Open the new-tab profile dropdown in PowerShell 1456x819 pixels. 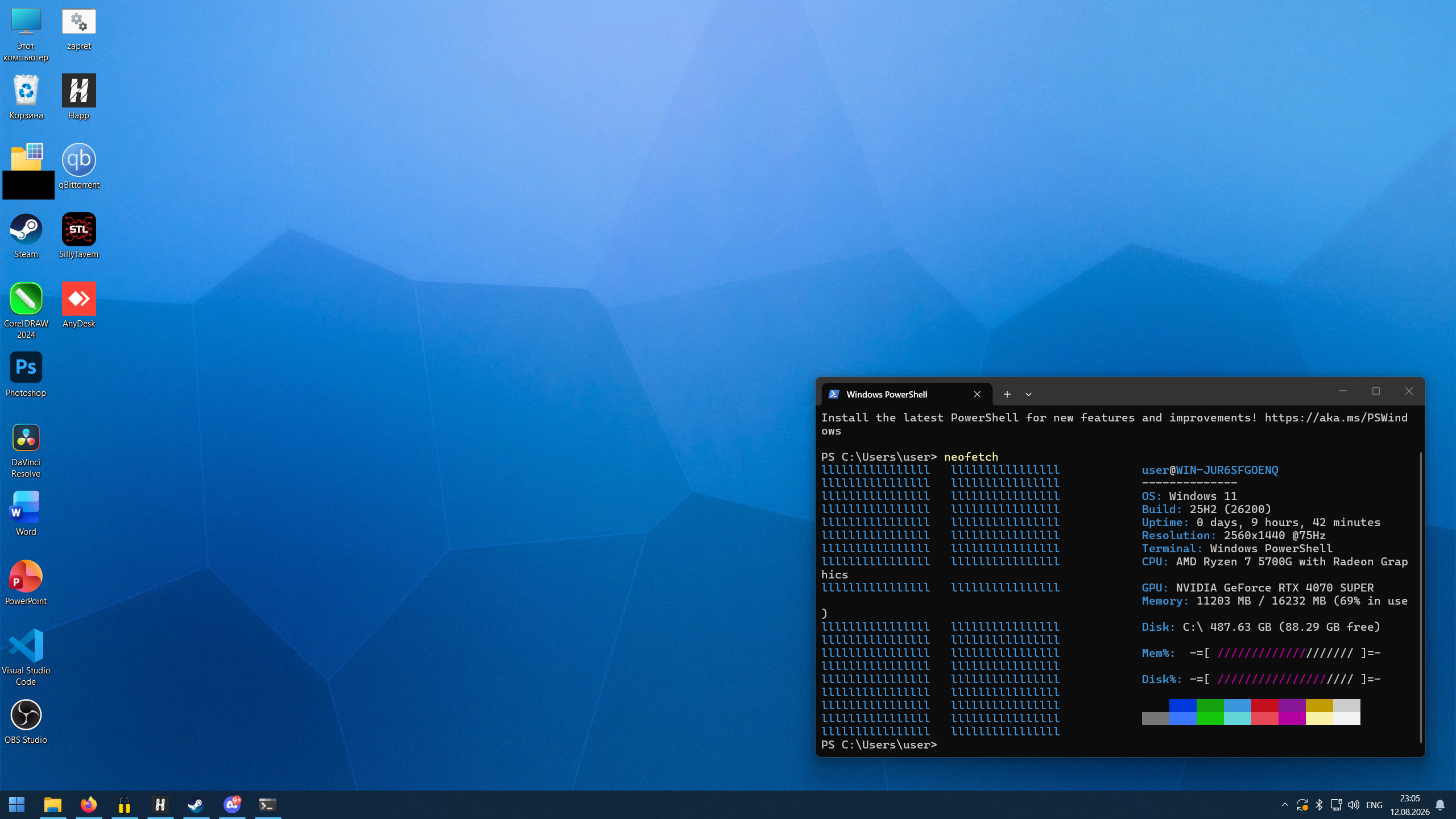pyautogui.click(x=1028, y=394)
